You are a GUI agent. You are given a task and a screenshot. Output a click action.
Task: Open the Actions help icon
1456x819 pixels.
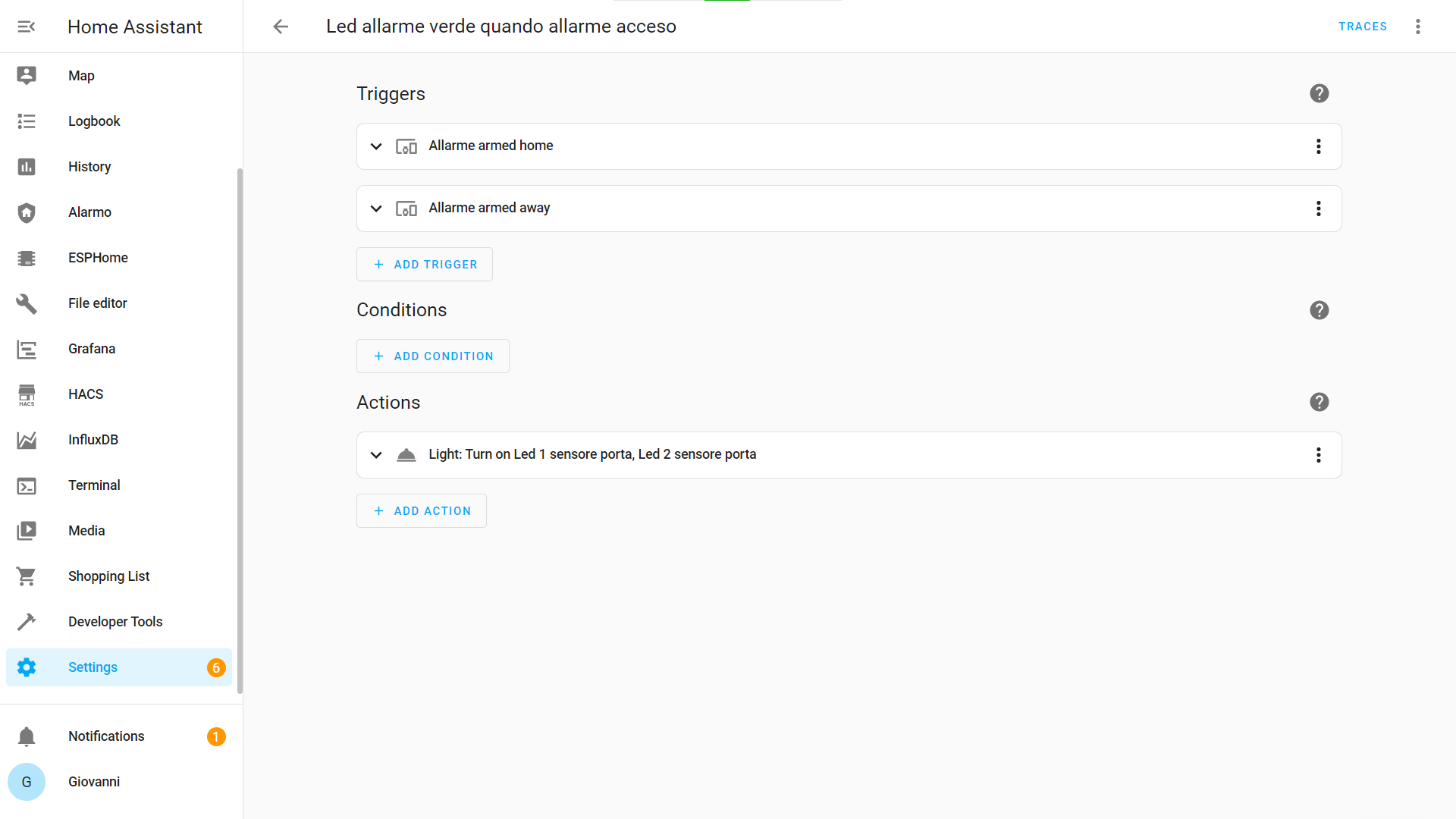pyautogui.click(x=1319, y=402)
